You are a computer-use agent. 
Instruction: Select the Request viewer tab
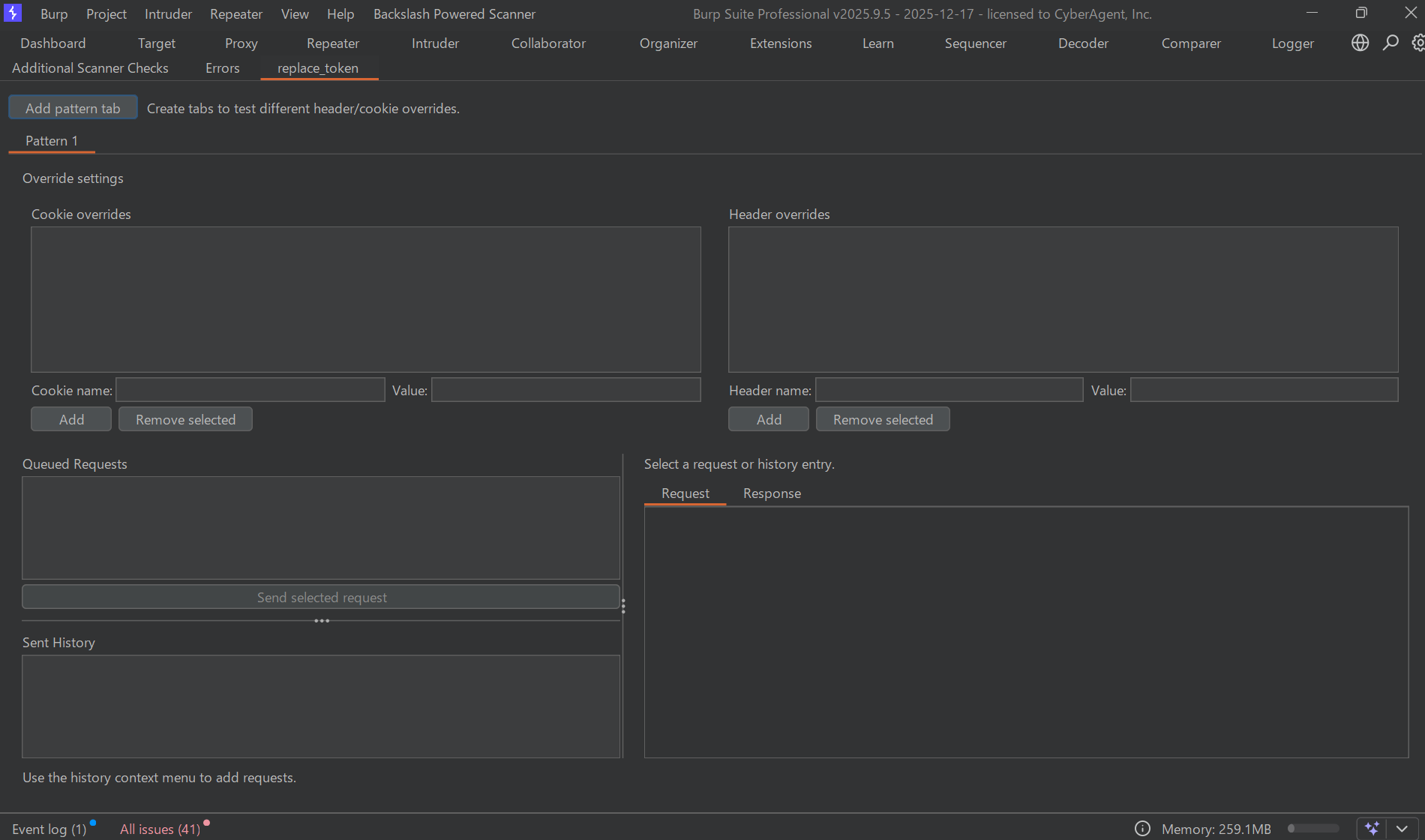click(685, 493)
